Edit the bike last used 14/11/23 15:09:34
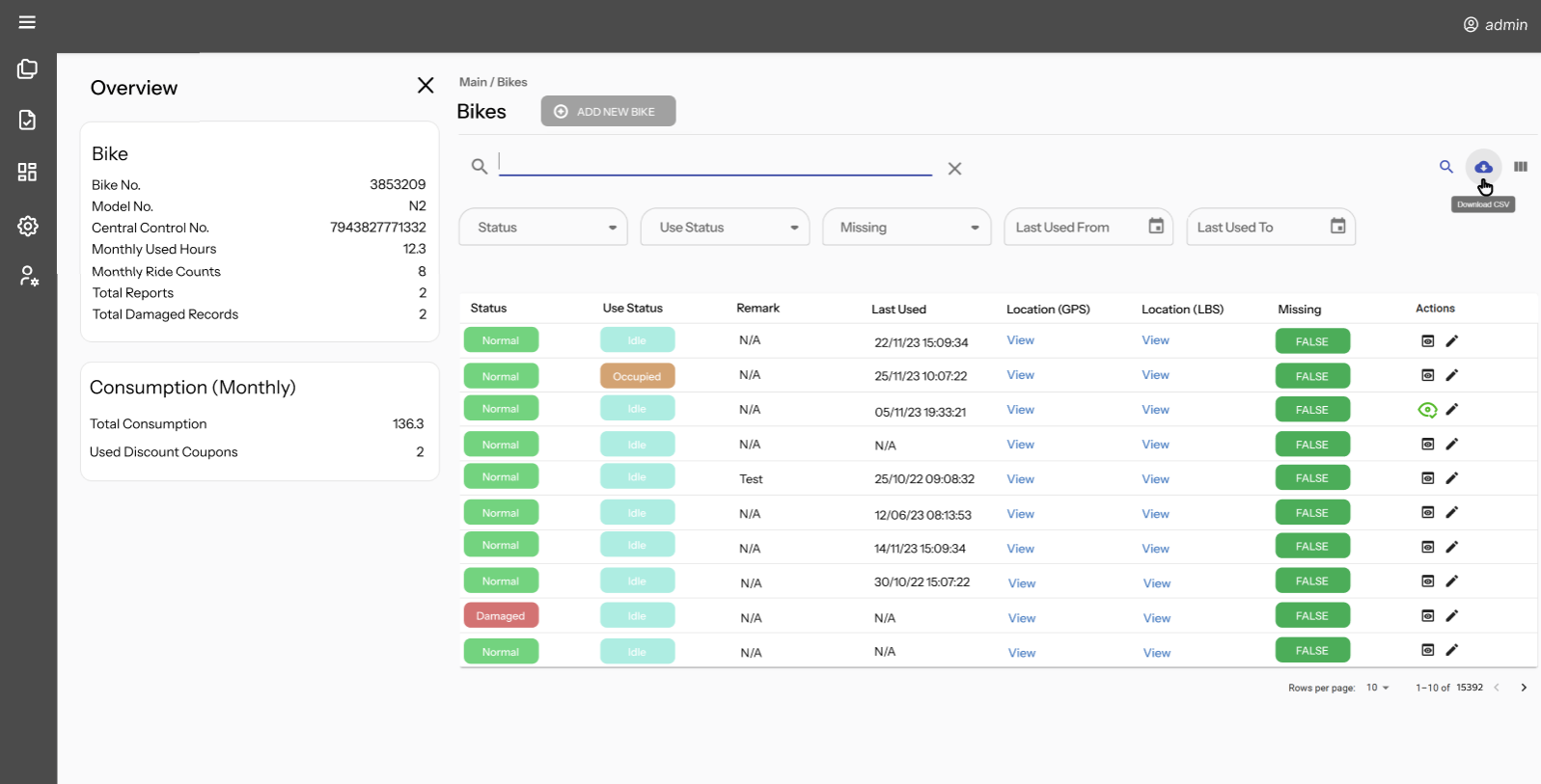1541x784 pixels. point(1452,547)
